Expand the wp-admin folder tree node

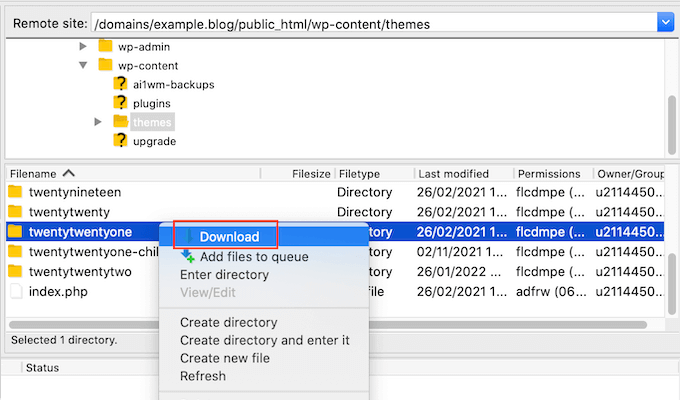coord(83,46)
